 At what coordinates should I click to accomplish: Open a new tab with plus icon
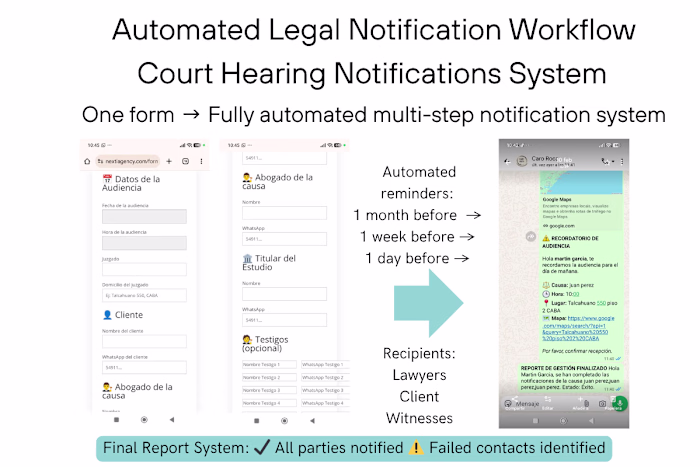[x=169, y=161]
